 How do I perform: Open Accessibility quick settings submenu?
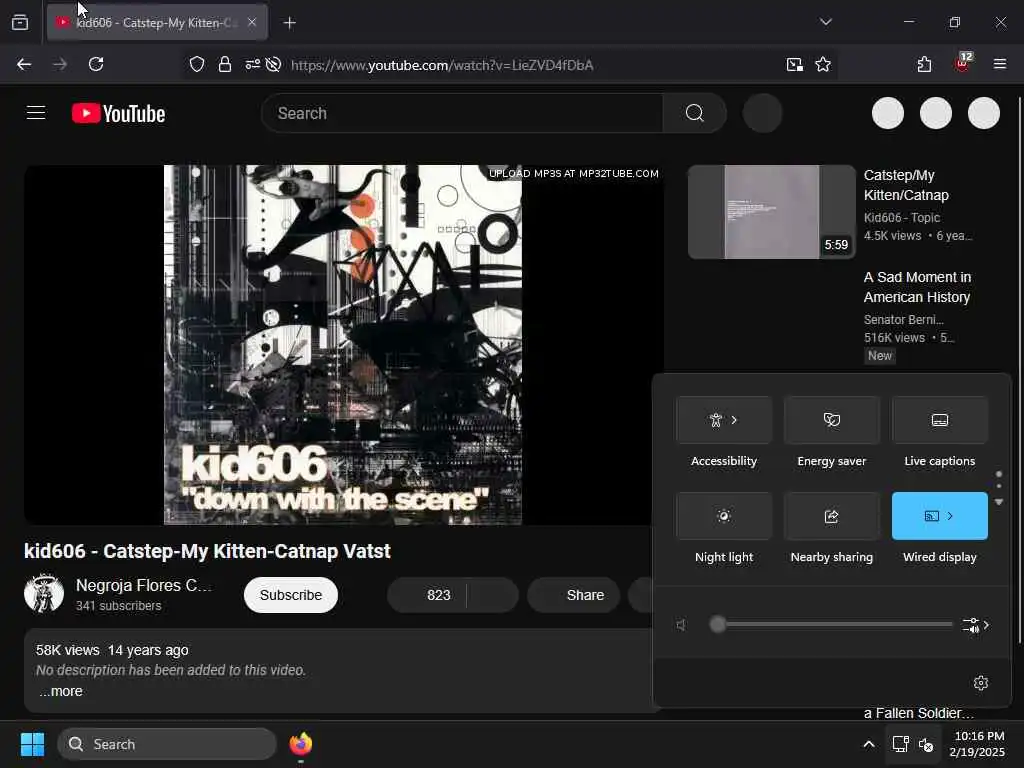pyautogui.click(x=724, y=420)
